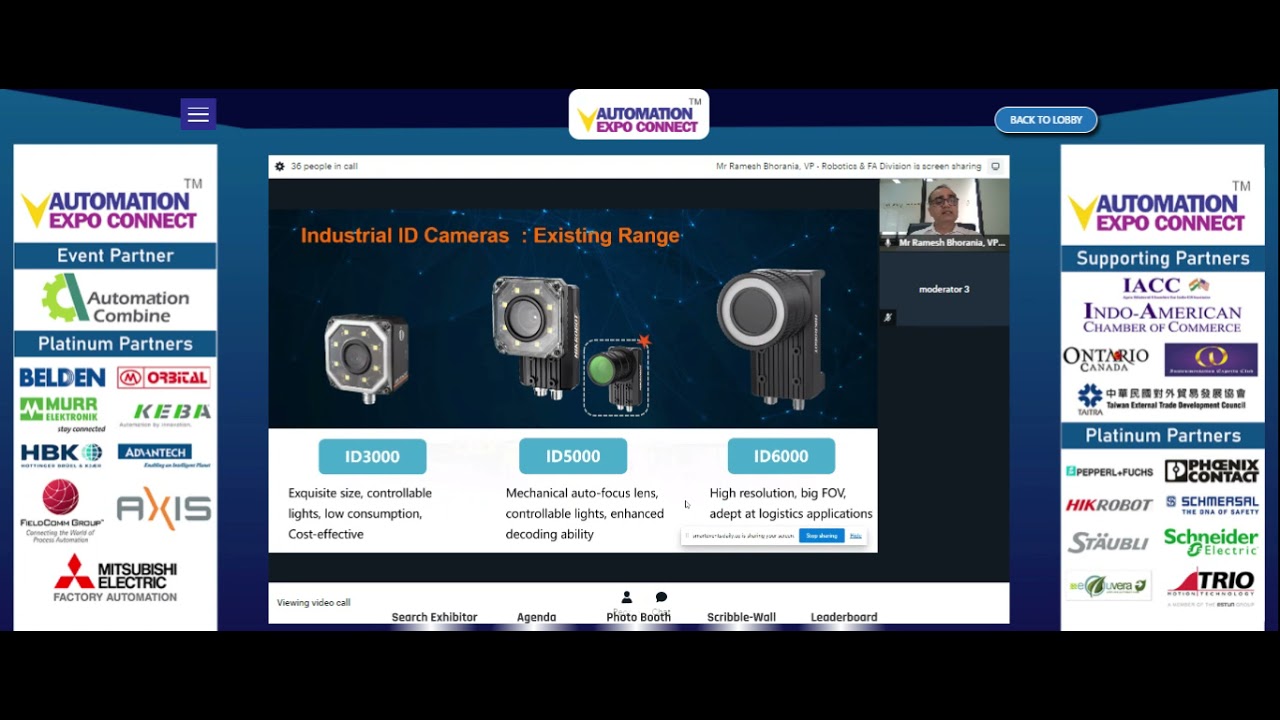Click the IACC Indo-American Chamber logo
1280x720 pixels.
pyautogui.click(x=1162, y=305)
